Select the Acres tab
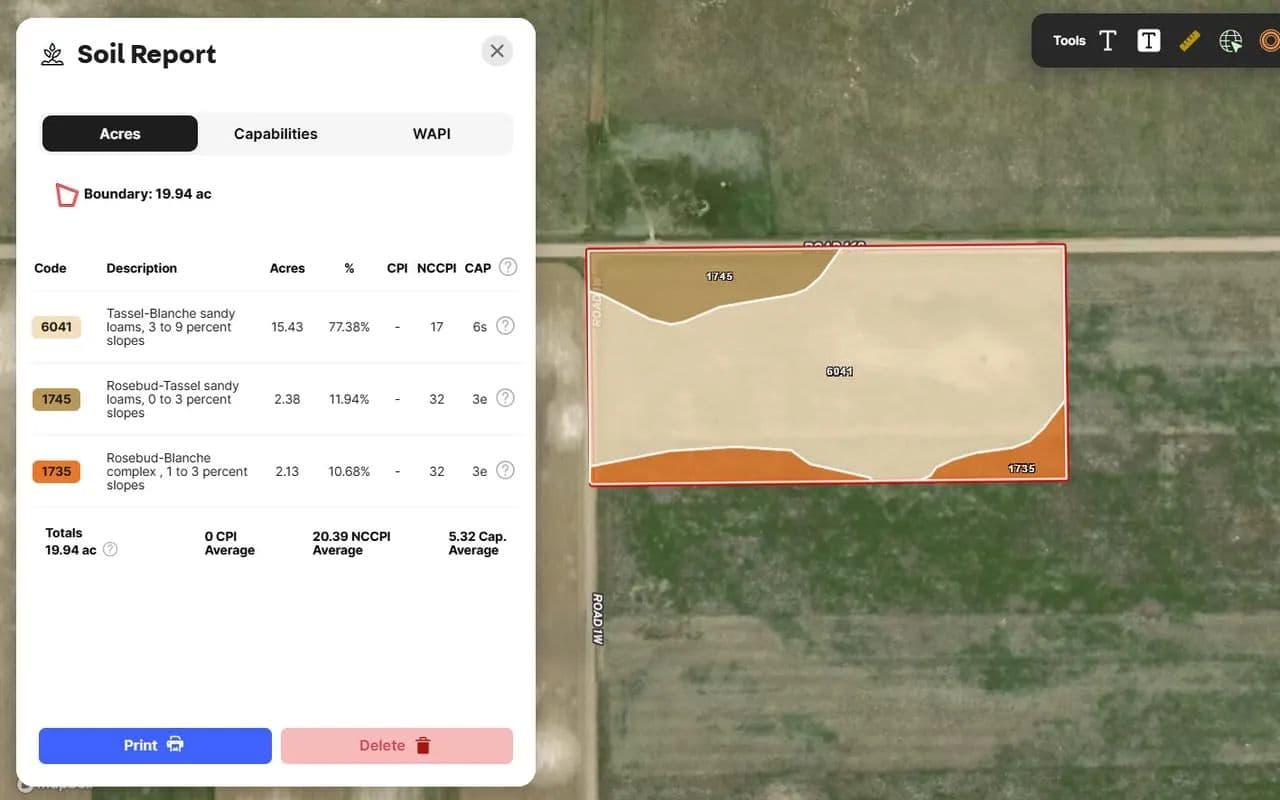 (x=120, y=134)
